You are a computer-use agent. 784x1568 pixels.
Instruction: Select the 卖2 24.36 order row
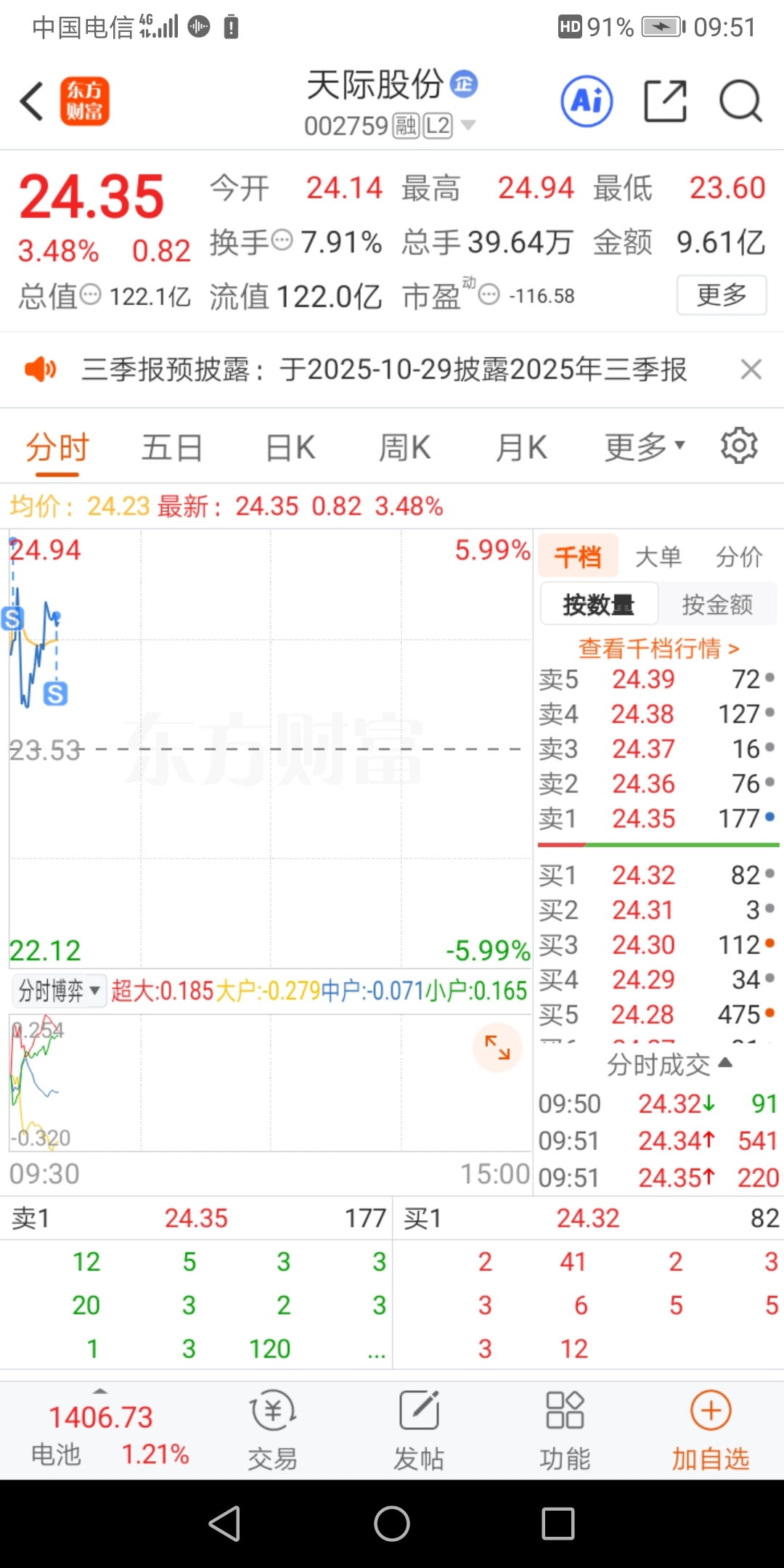pyautogui.click(x=658, y=784)
